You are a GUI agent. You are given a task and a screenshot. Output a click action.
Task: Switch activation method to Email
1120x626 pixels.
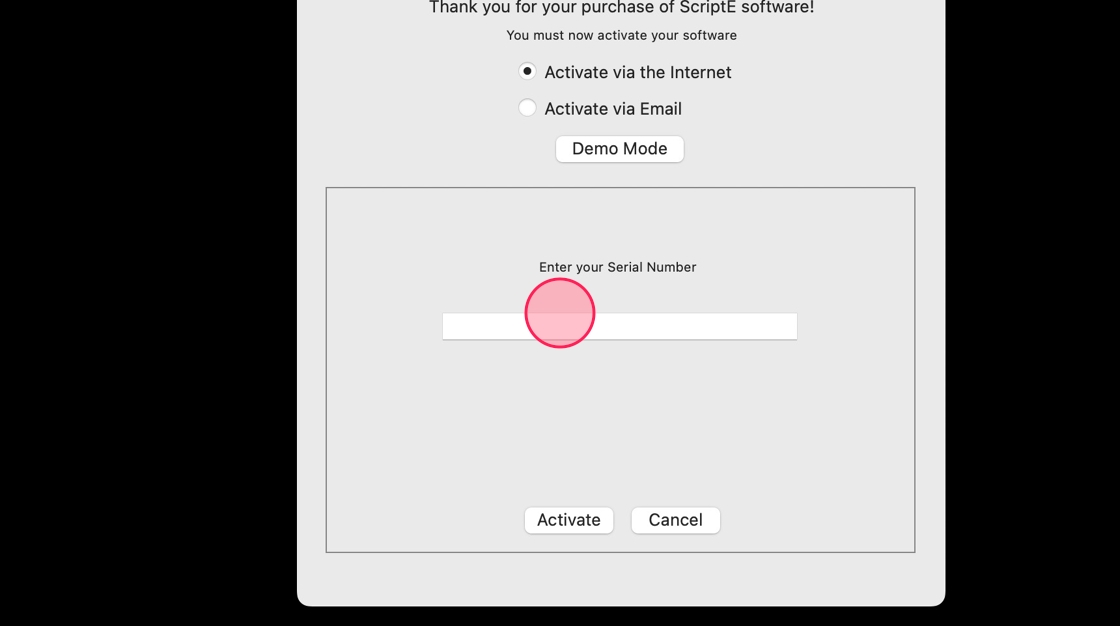tap(527, 108)
